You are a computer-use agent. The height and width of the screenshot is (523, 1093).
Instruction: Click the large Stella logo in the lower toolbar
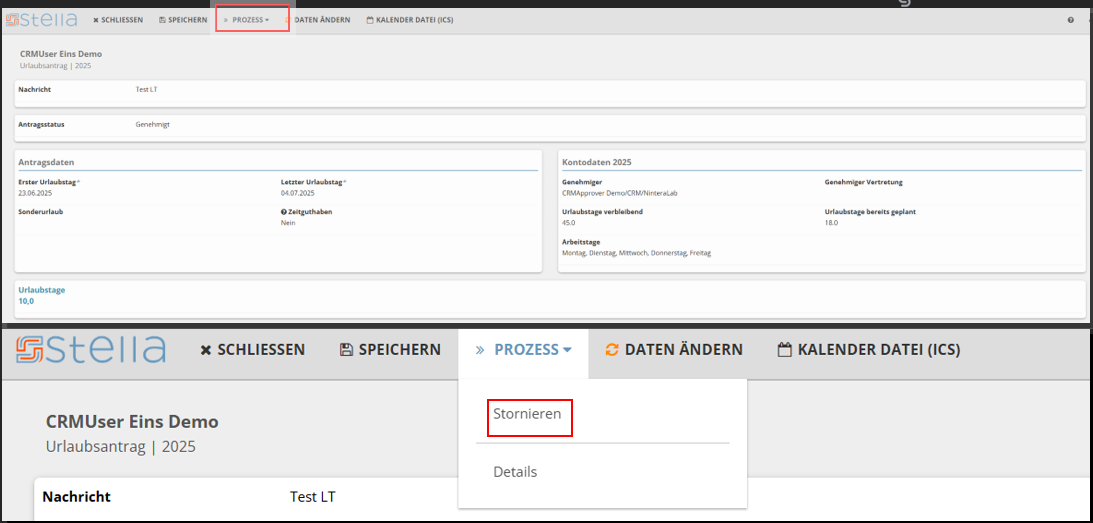pyautogui.click(x=91, y=350)
